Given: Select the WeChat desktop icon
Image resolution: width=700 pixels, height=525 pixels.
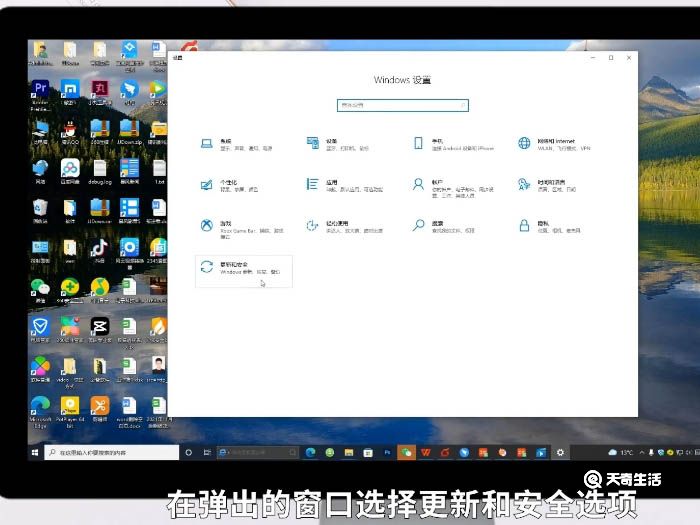Looking at the screenshot, I should coord(40,290).
